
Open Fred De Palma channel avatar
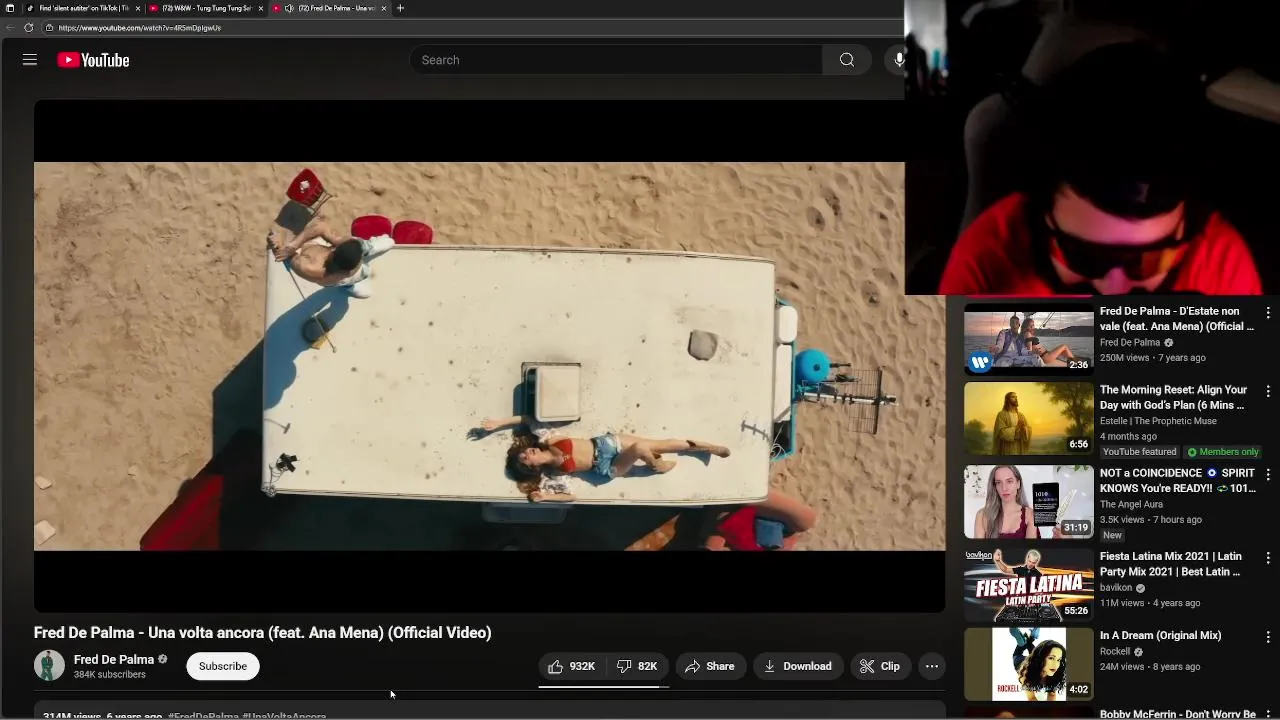pos(49,666)
